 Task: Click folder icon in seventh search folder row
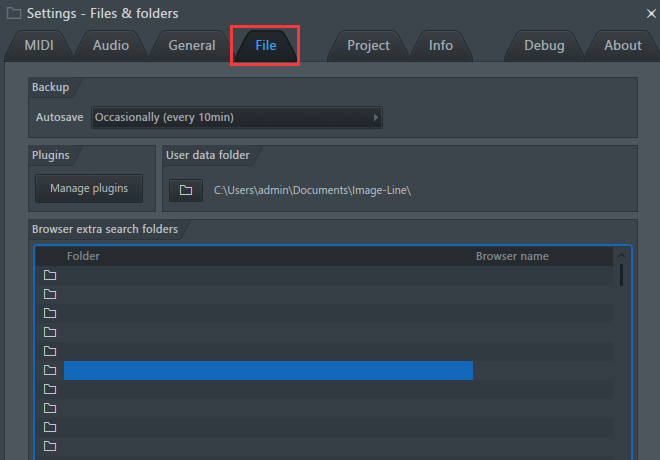coord(50,389)
